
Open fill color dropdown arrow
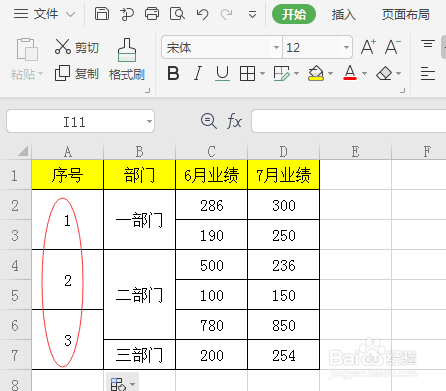point(330,73)
